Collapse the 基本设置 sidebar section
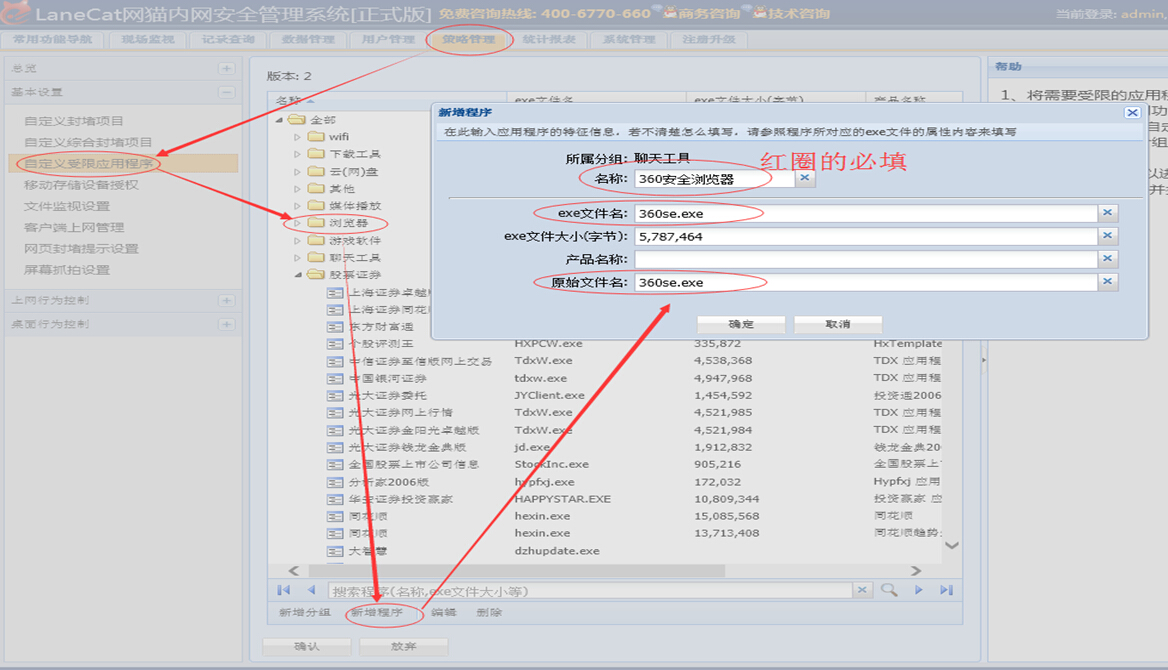Screen dimensions: 1168x670 (227, 92)
